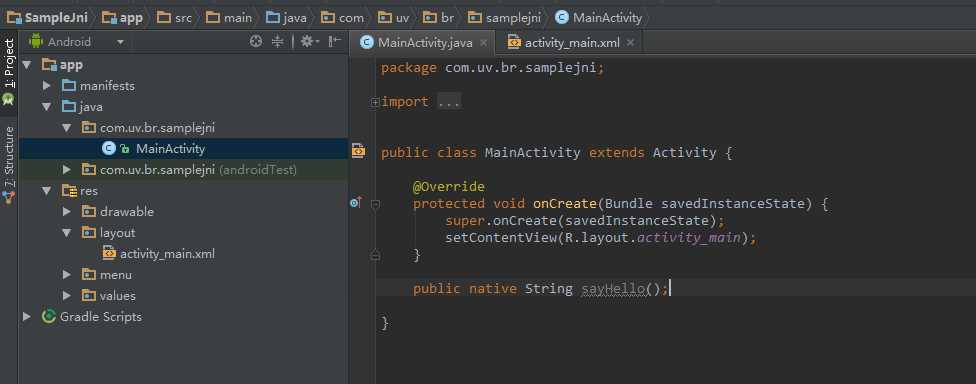Open the Android view dropdown
Viewport: 976px width, 384px height.
(120, 42)
